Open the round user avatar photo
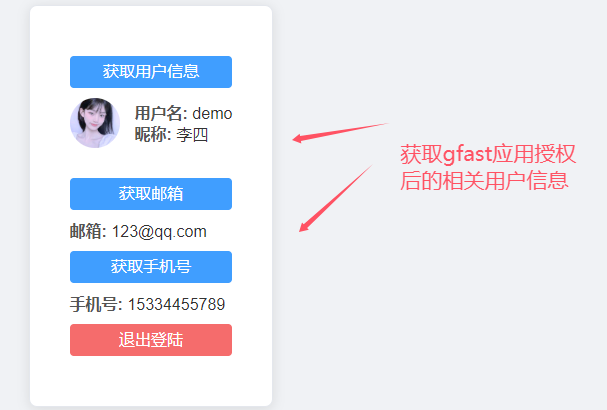 [x=95, y=123]
